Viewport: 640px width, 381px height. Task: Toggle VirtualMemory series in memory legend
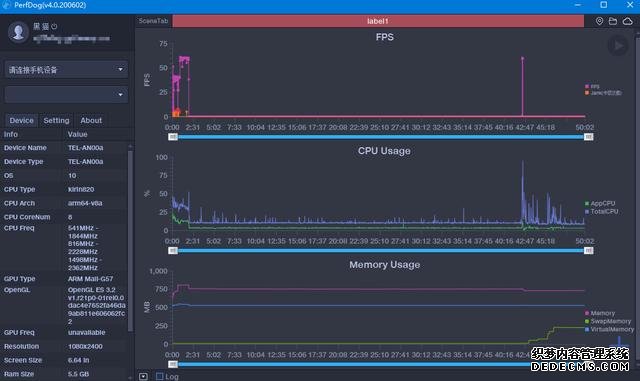[x=609, y=329]
